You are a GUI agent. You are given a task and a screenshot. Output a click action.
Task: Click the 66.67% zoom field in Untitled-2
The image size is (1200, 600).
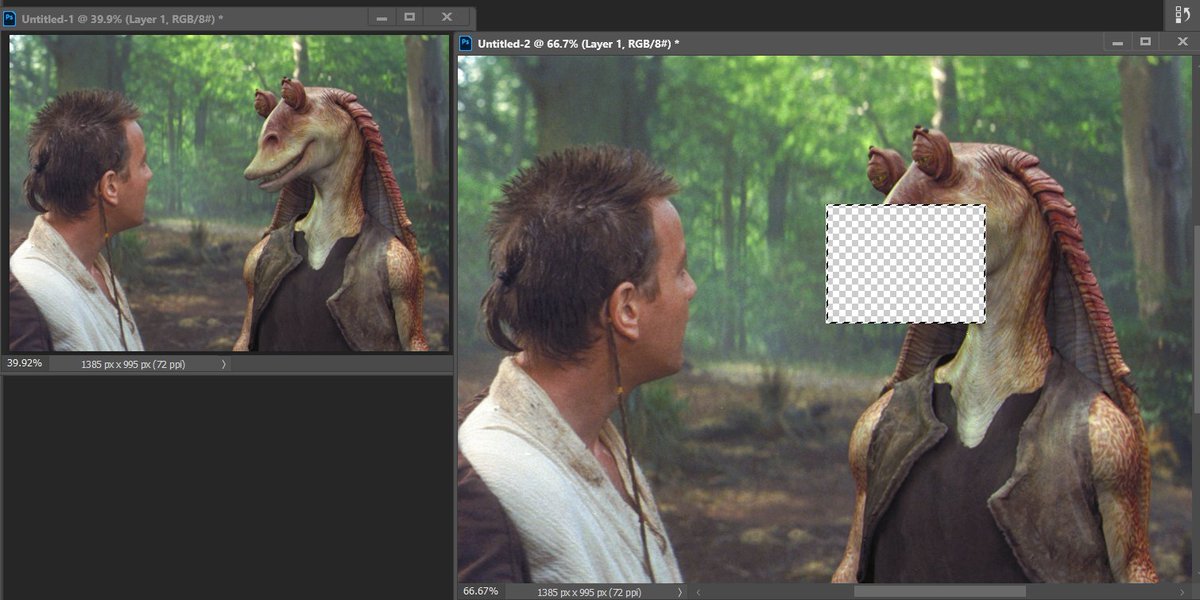point(481,591)
